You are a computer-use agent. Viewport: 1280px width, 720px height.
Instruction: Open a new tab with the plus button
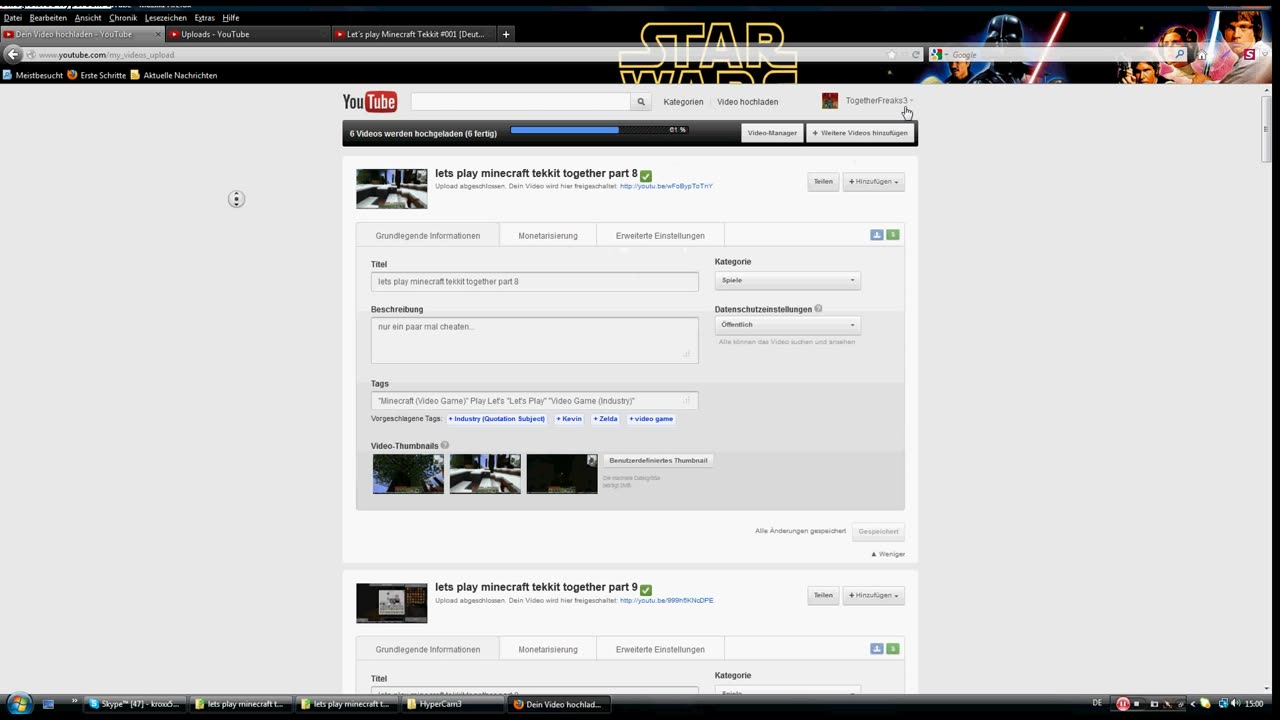coord(506,34)
